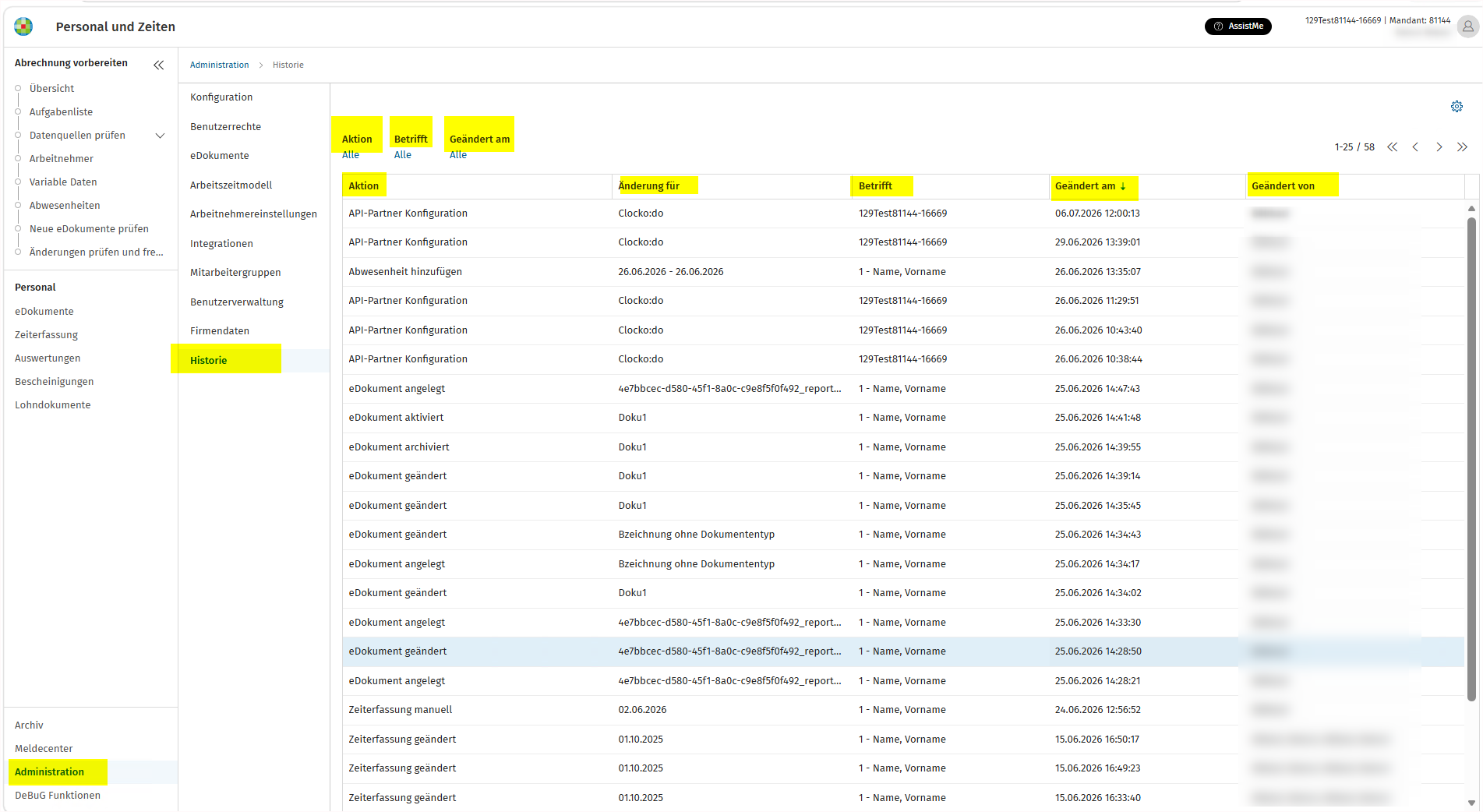This screenshot has height=812, width=1483.
Task: Collapse the sidebar with double chevron
Action: pyautogui.click(x=159, y=65)
